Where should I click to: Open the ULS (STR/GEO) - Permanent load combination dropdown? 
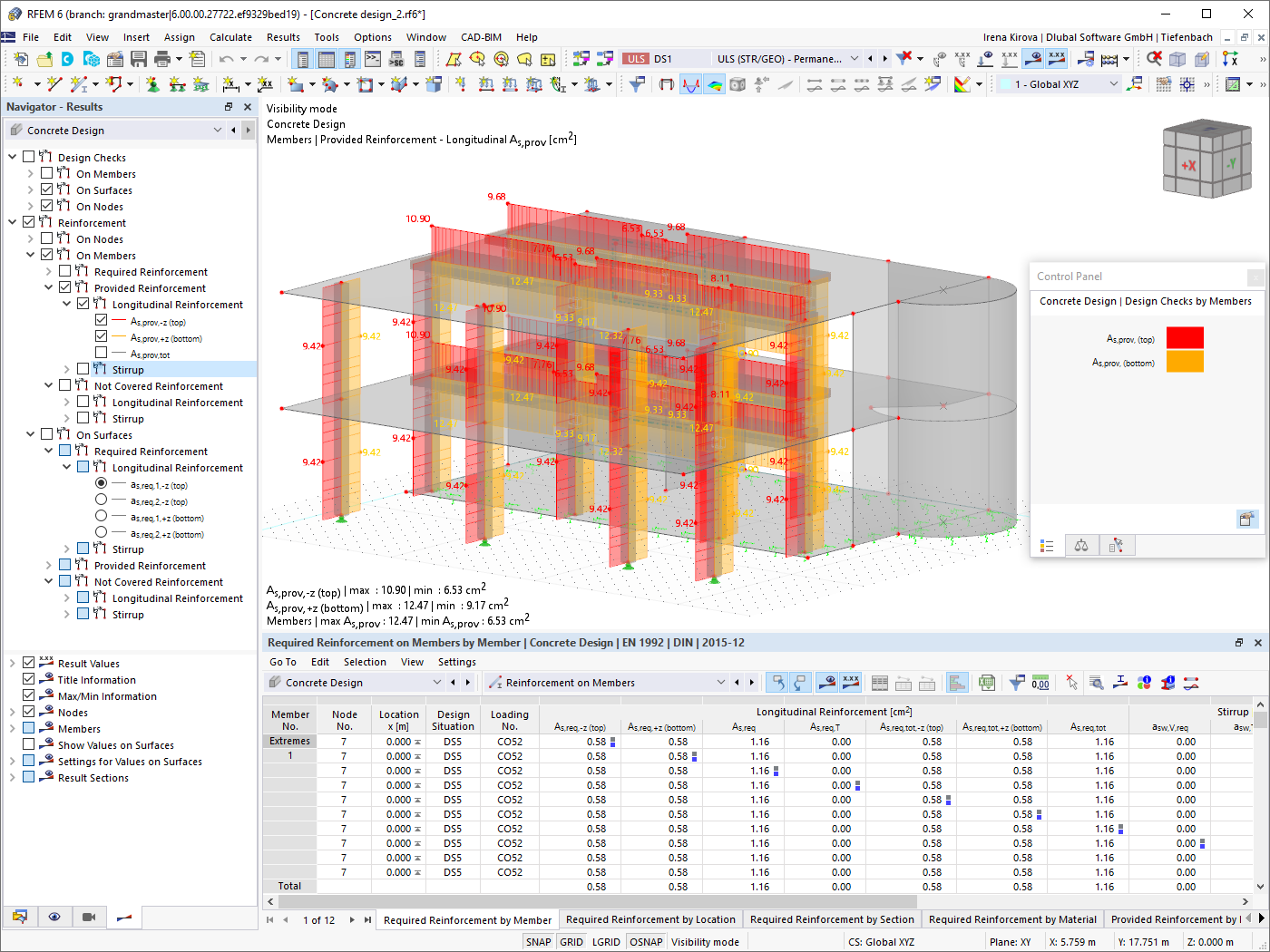(x=853, y=57)
